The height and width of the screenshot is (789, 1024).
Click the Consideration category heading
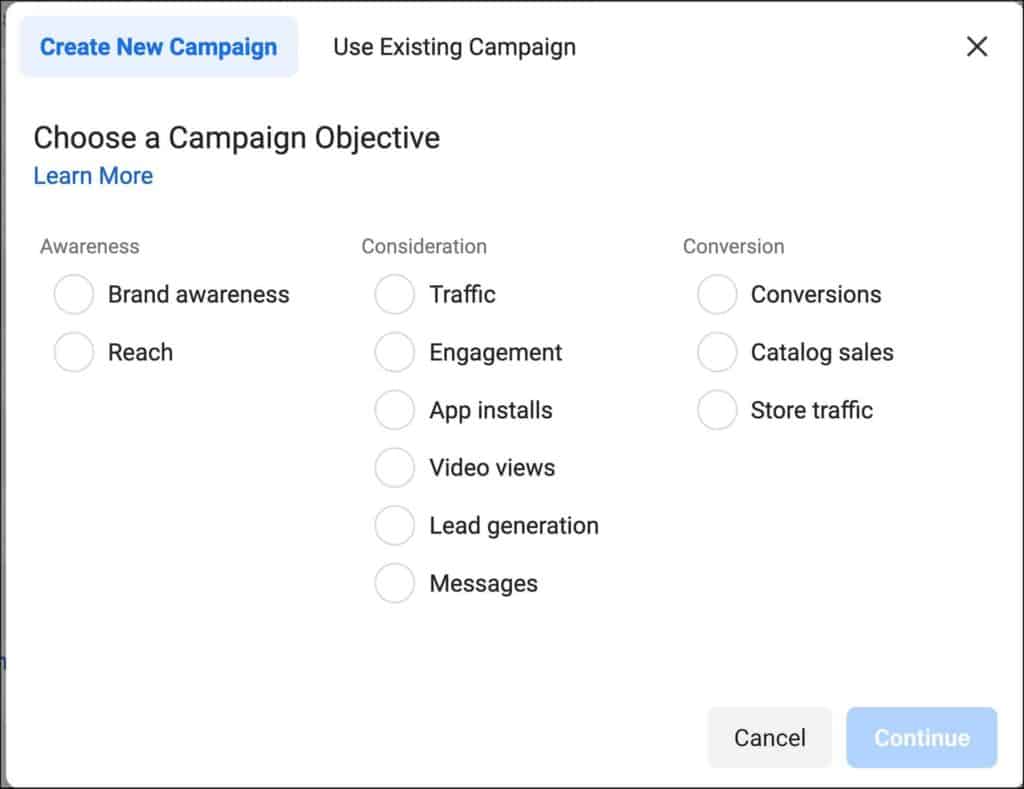(x=424, y=246)
